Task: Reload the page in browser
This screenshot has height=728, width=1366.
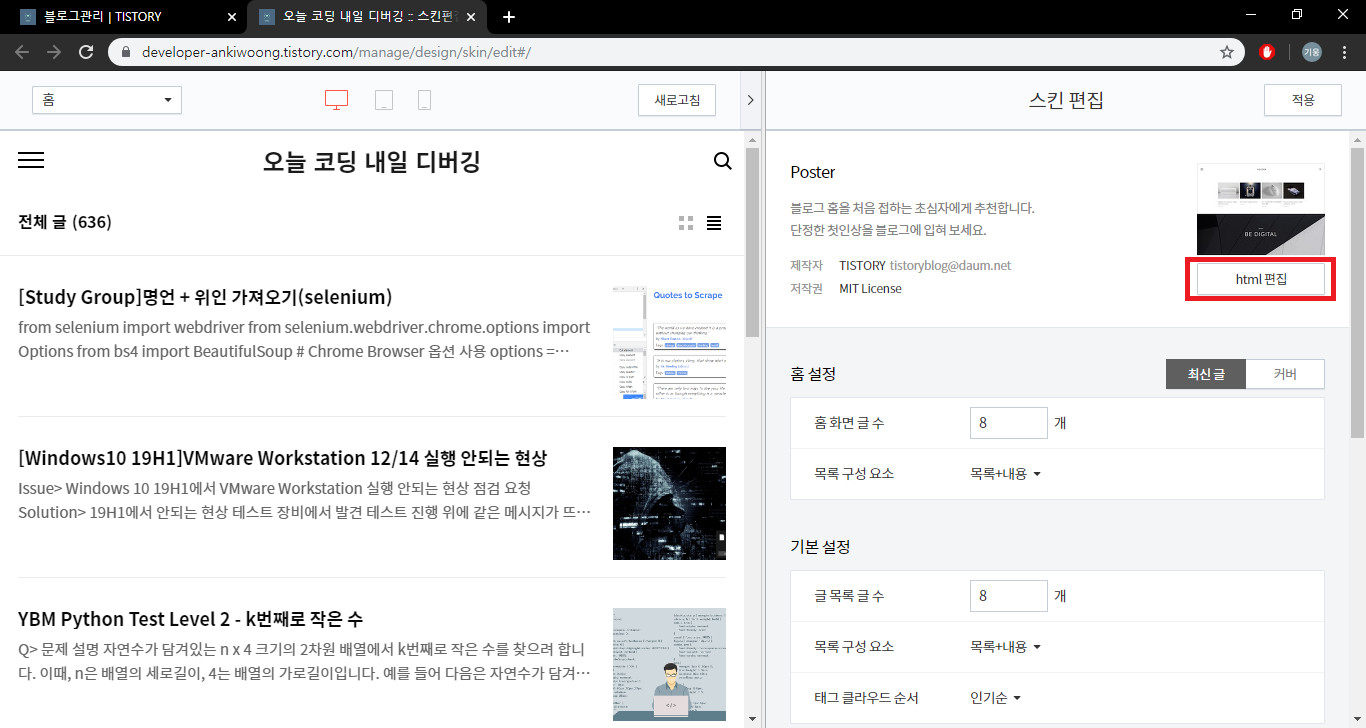Action: point(86,52)
